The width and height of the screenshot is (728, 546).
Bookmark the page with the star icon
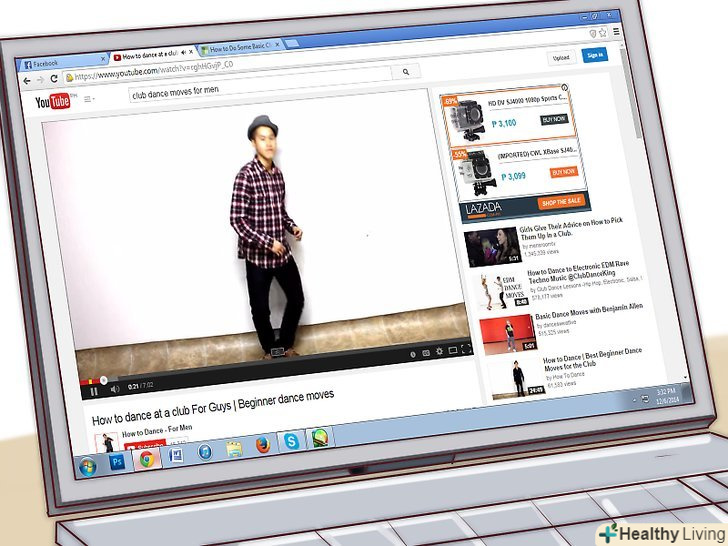[x=603, y=32]
